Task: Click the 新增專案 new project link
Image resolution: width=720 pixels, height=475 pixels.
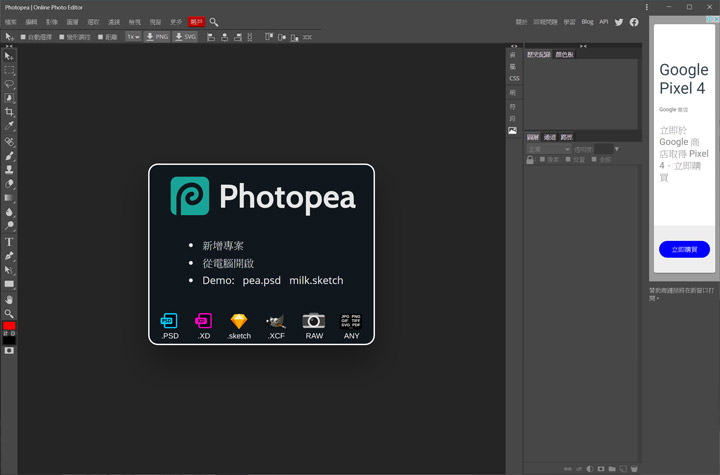Action: point(223,246)
